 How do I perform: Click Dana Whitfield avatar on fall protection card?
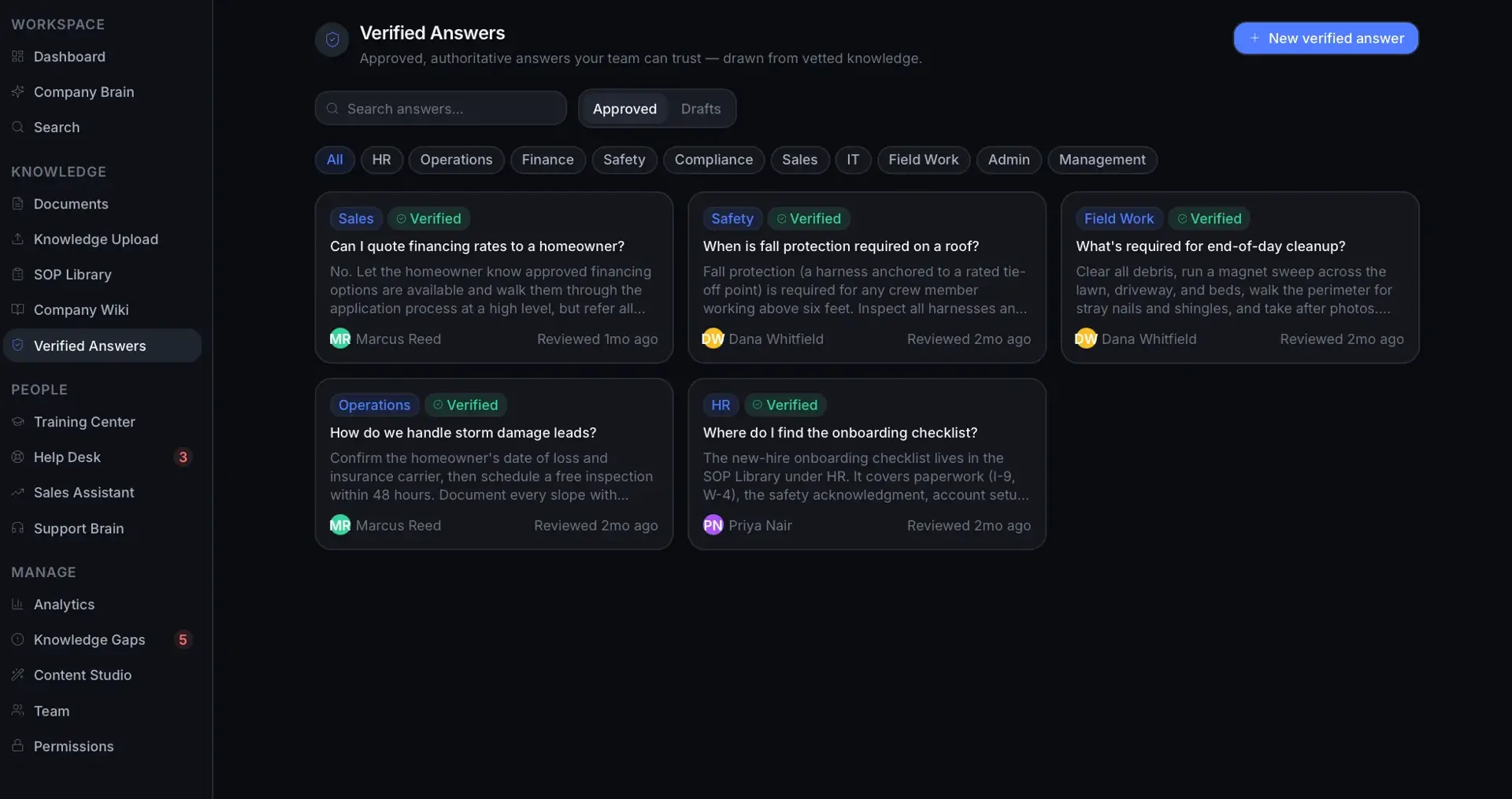coord(713,339)
